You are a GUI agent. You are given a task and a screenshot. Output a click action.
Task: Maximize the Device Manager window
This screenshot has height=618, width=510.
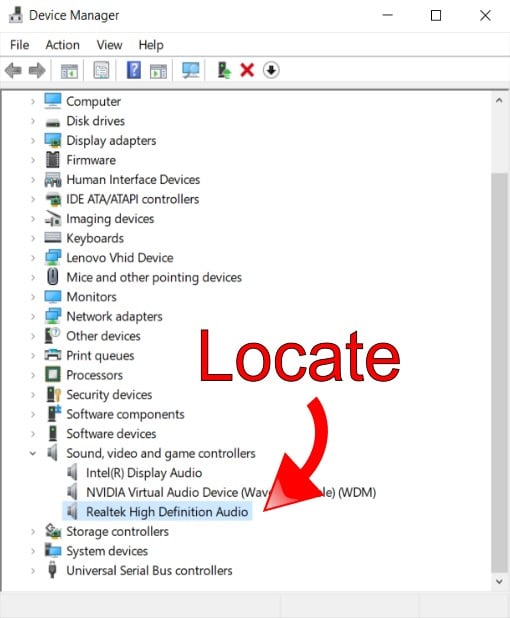pyautogui.click(x=436, y=16)
